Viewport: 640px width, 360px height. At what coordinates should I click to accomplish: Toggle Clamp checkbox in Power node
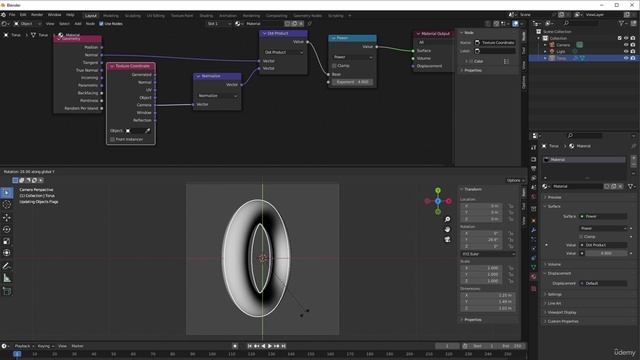334,66
